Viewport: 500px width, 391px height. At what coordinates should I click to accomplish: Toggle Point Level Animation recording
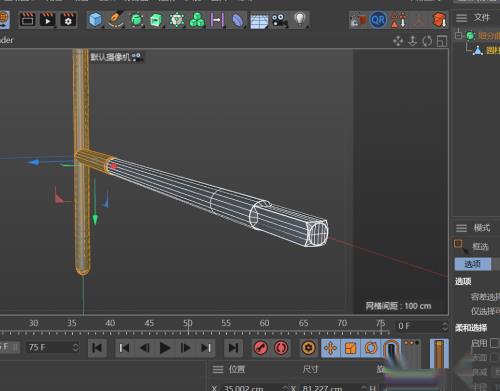412,348
